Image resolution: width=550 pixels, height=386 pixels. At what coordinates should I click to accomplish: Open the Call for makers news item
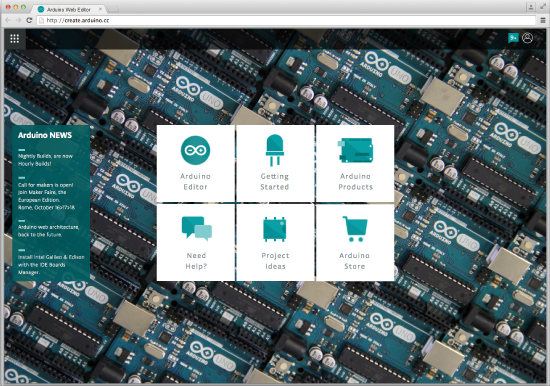(x=46, y=196)
